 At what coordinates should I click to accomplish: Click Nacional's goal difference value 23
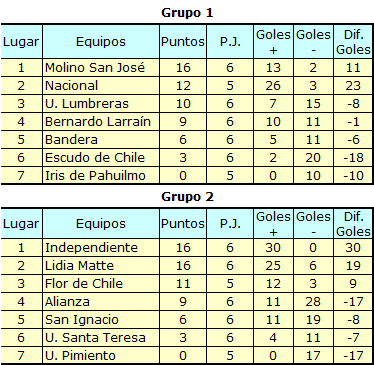pos(353,86)
